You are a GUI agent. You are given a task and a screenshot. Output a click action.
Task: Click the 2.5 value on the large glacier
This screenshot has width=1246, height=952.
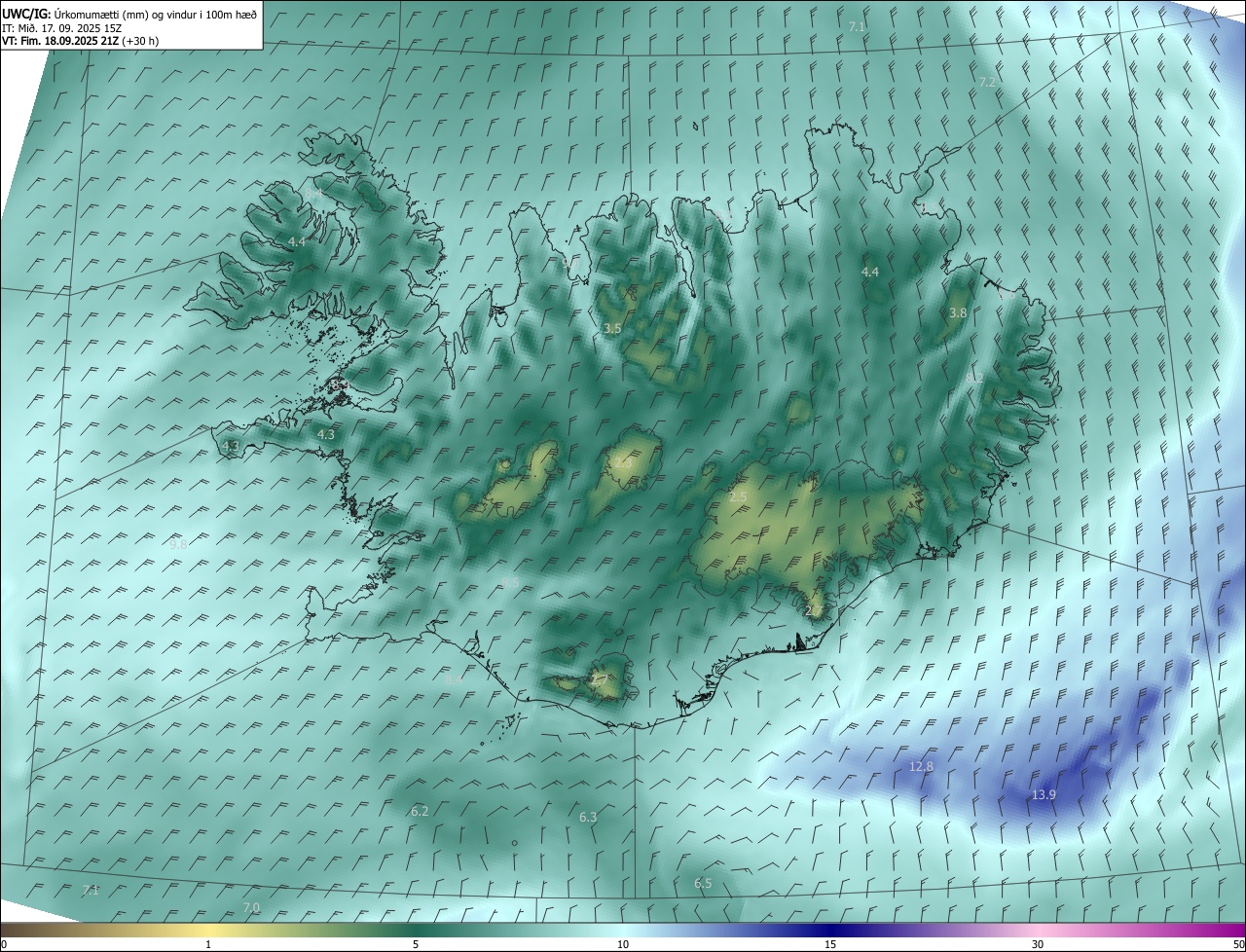pyautogui.click(x=738, y=497)
